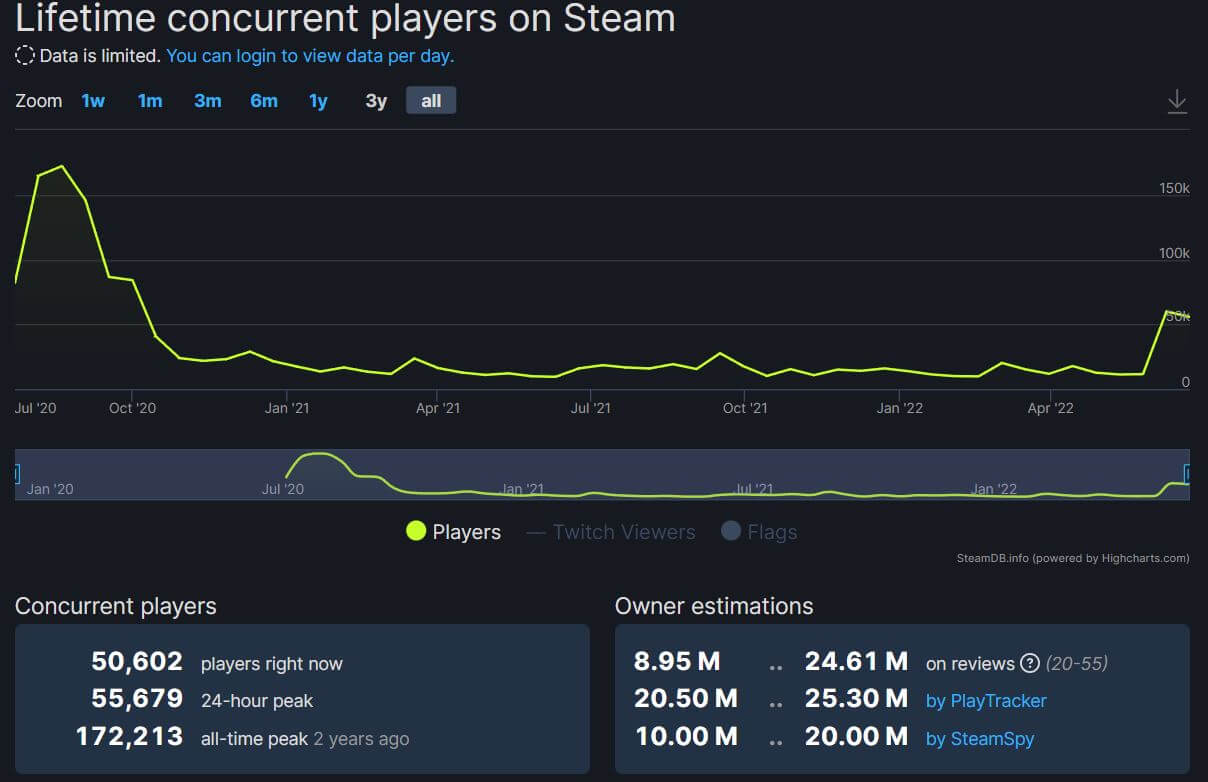Enable Twitch Viewers series in legend
This screenshot has height=782, width=1208.
tap(611, 532)
